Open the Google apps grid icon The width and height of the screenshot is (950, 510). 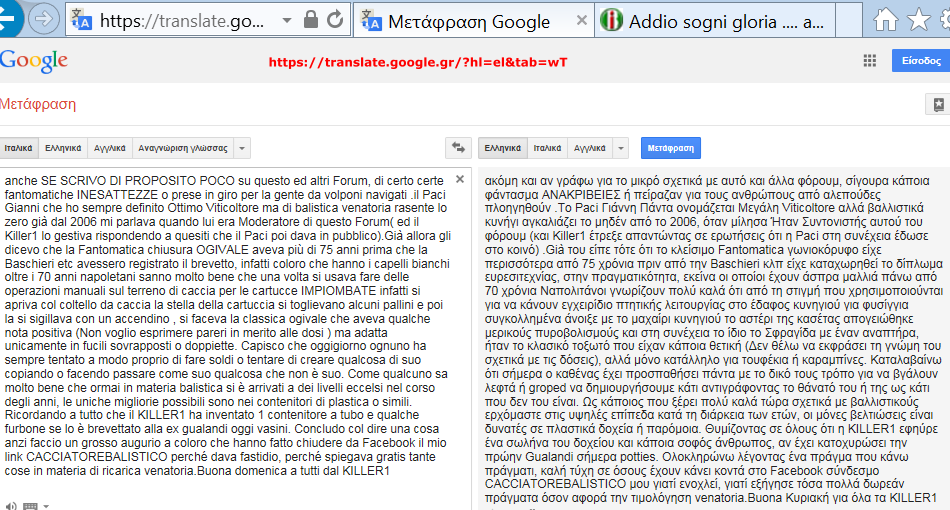point(869,61)
